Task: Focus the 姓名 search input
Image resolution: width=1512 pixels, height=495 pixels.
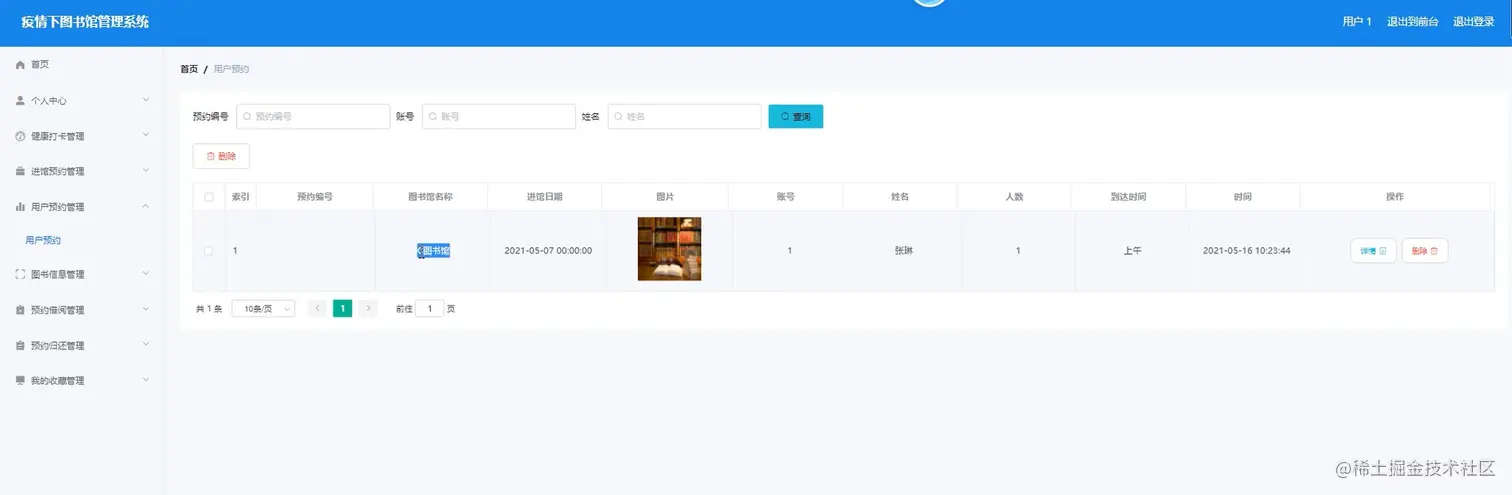Action: point(685,117)
